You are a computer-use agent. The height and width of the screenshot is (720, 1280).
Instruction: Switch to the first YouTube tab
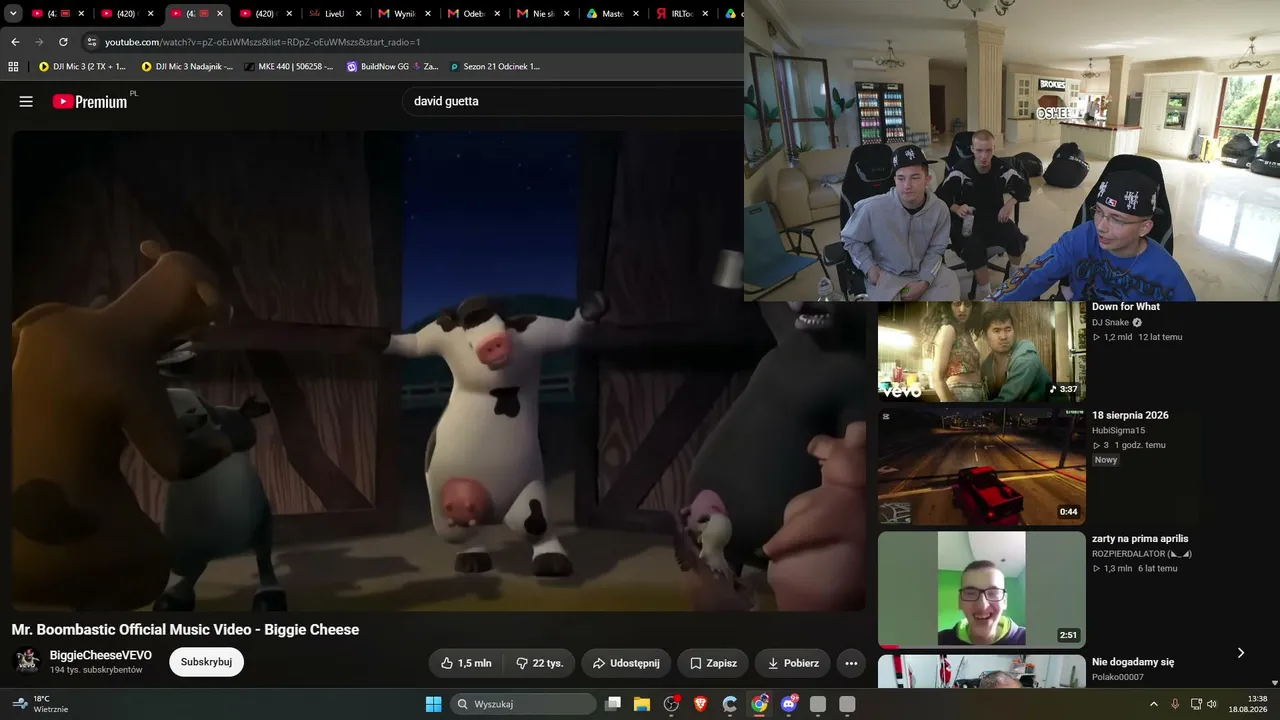[x=57, y=14]
